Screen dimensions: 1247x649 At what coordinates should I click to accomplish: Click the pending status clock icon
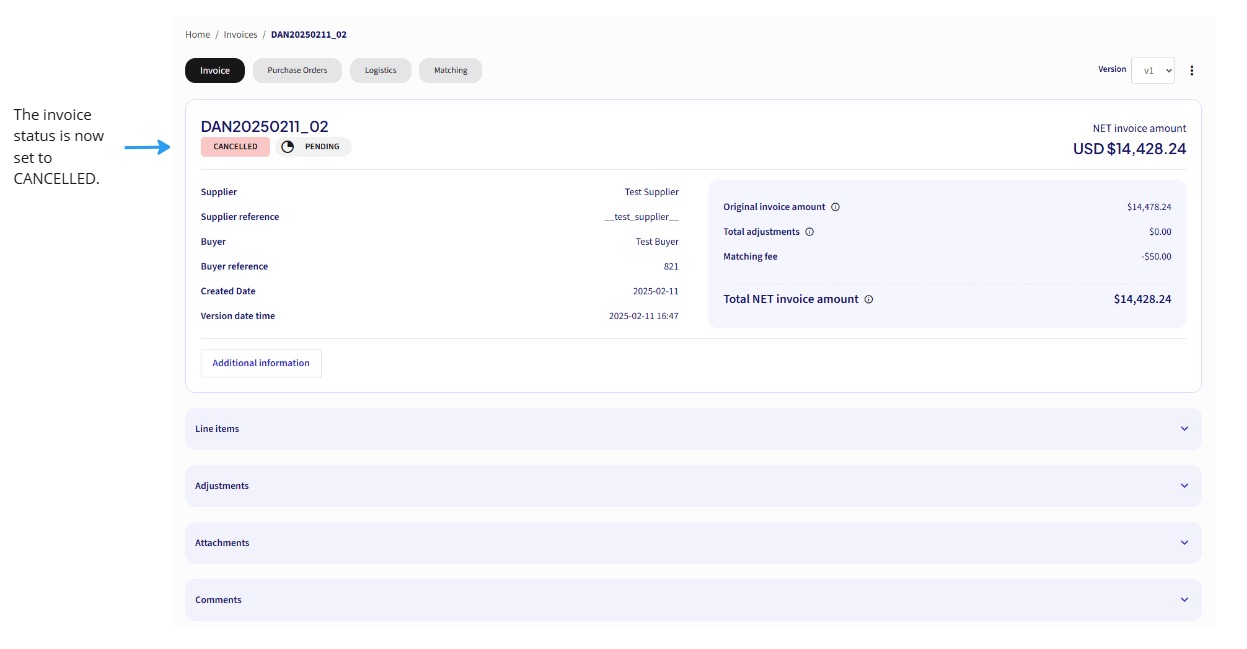288,147
